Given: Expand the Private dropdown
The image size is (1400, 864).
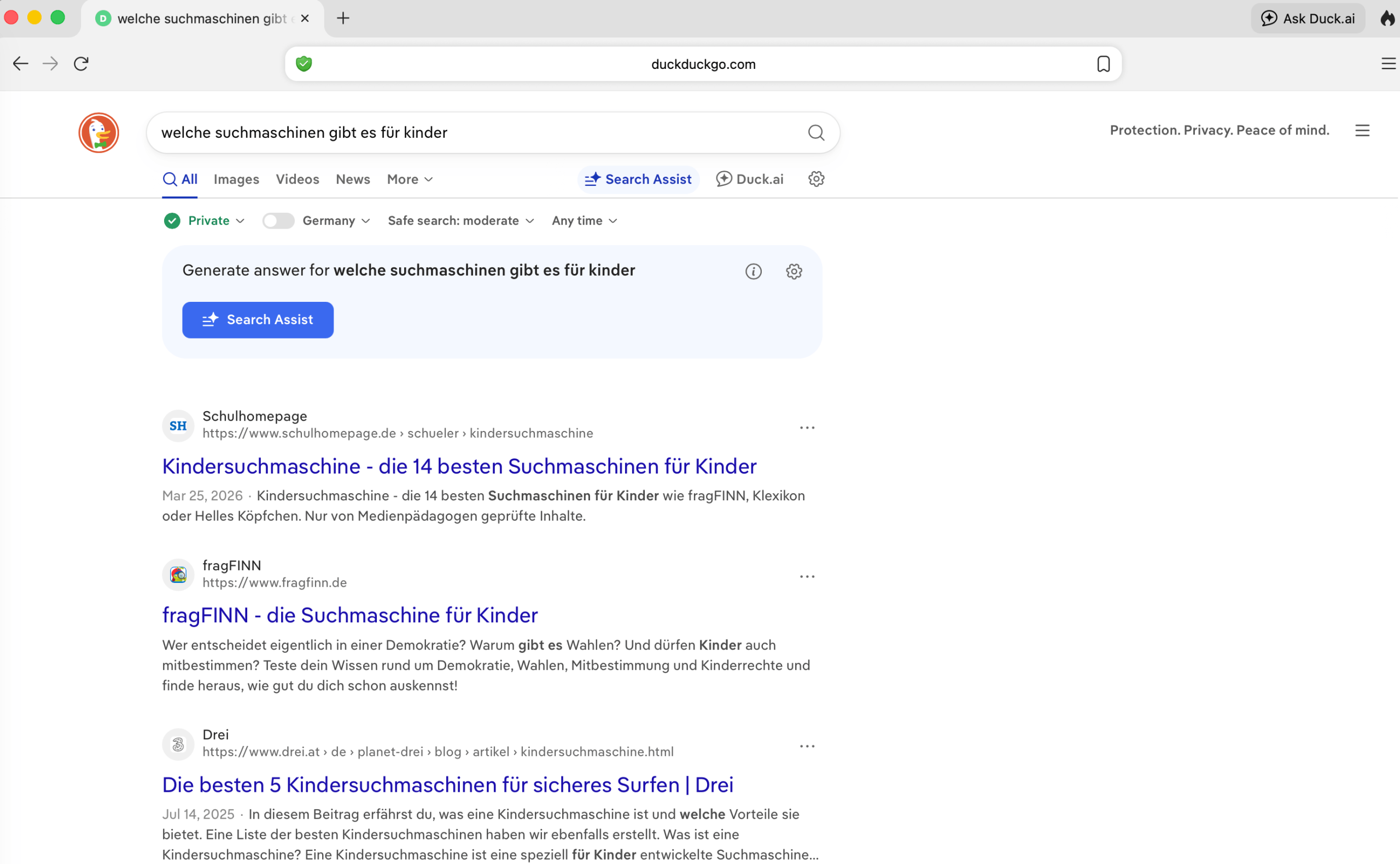Looking at the screenshot, I should click(x=205, y=220).
